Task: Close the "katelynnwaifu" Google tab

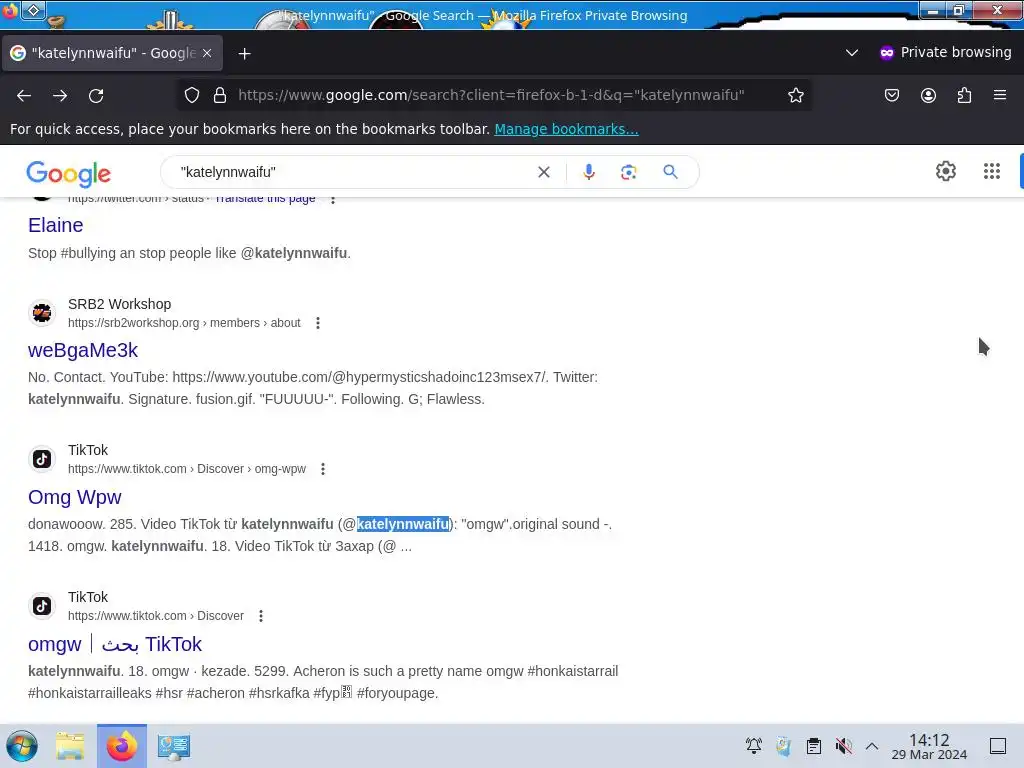Action: pos(207,53)
